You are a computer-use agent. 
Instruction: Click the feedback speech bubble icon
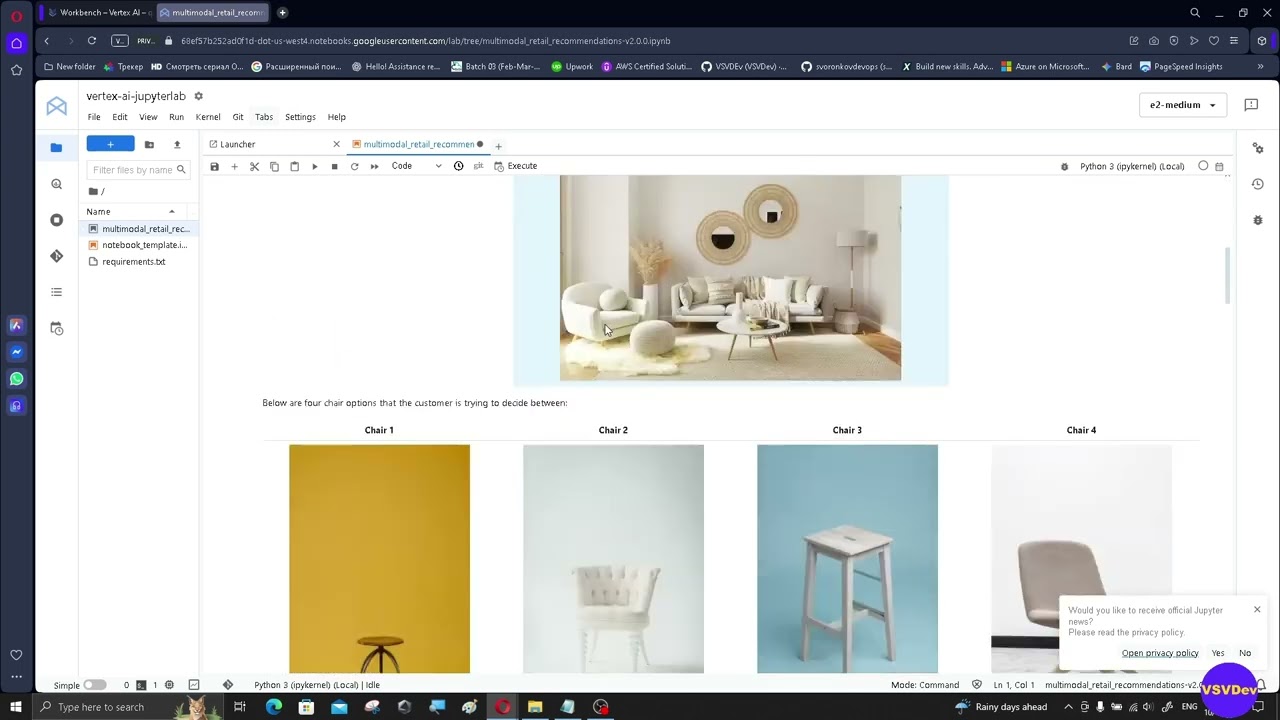pyautogui.click(x=1250, y=105)
